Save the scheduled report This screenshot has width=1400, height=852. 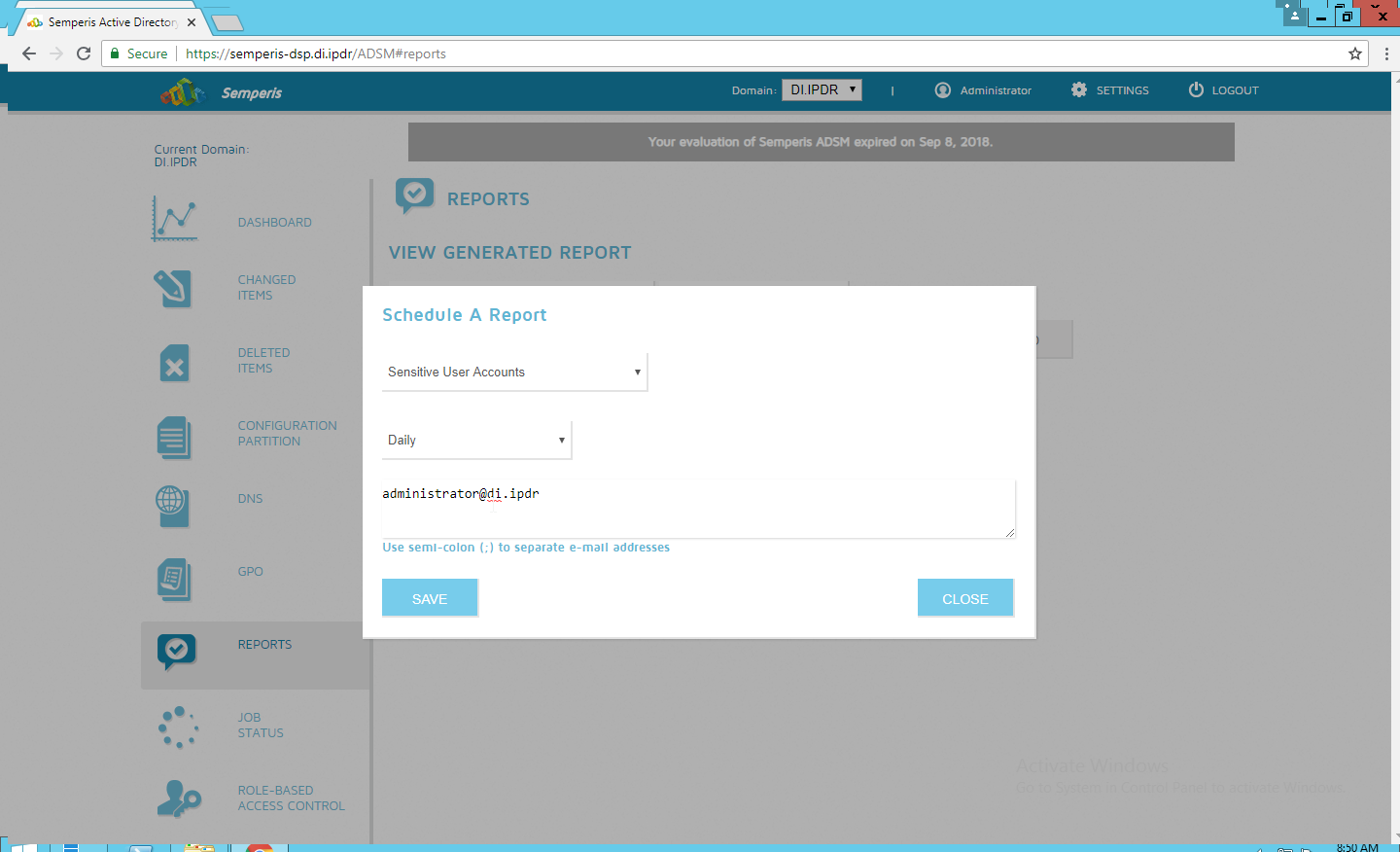430,598
